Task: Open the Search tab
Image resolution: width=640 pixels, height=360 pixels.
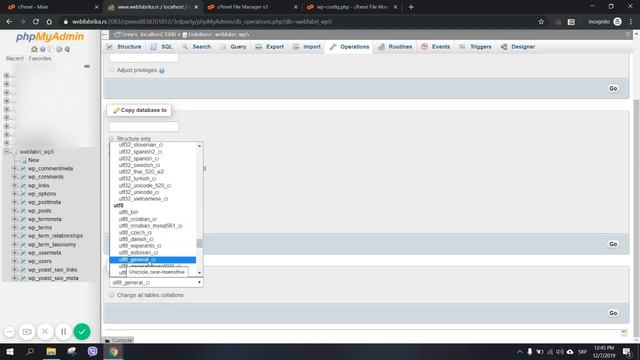Action: pyautogui.click(x=197, y=47)
